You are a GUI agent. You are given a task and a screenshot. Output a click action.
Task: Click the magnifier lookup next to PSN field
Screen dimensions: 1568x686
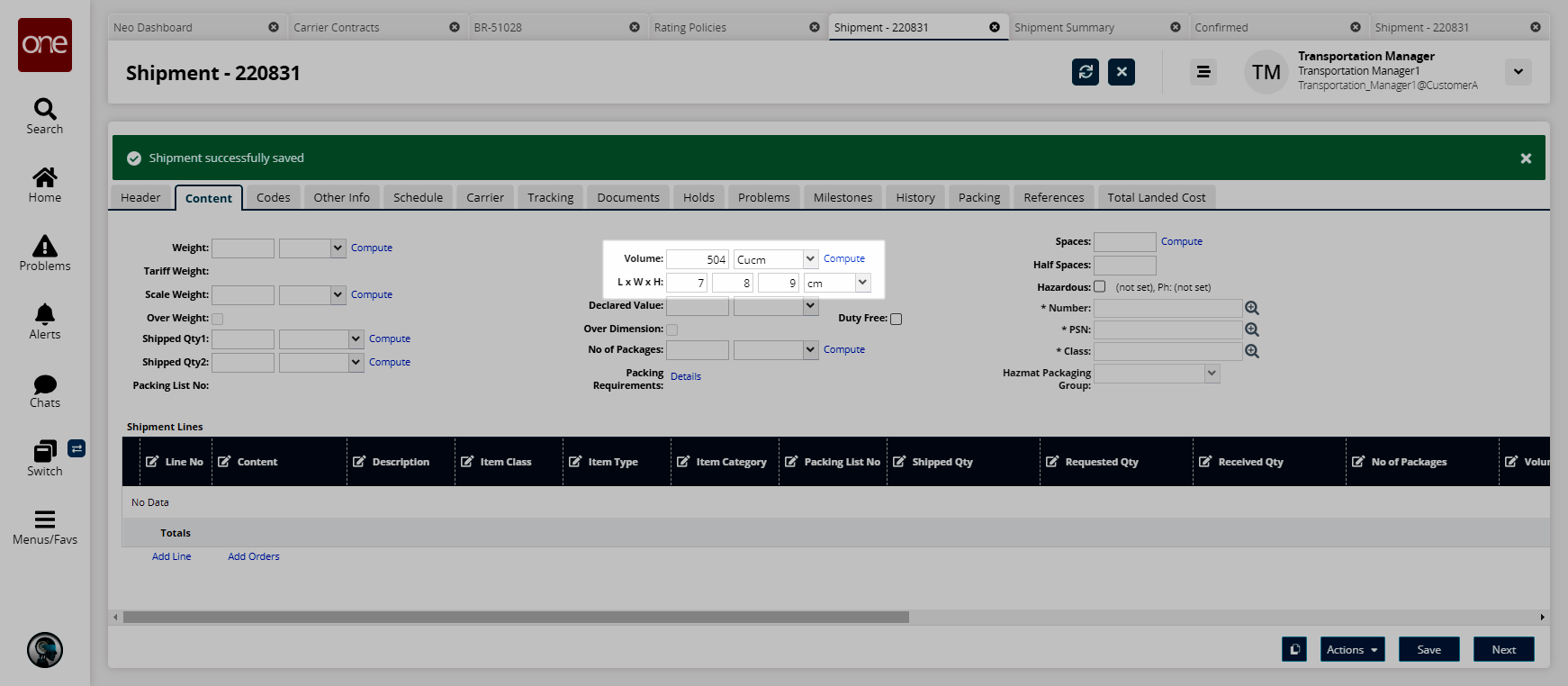click(x=1252, y=329)
